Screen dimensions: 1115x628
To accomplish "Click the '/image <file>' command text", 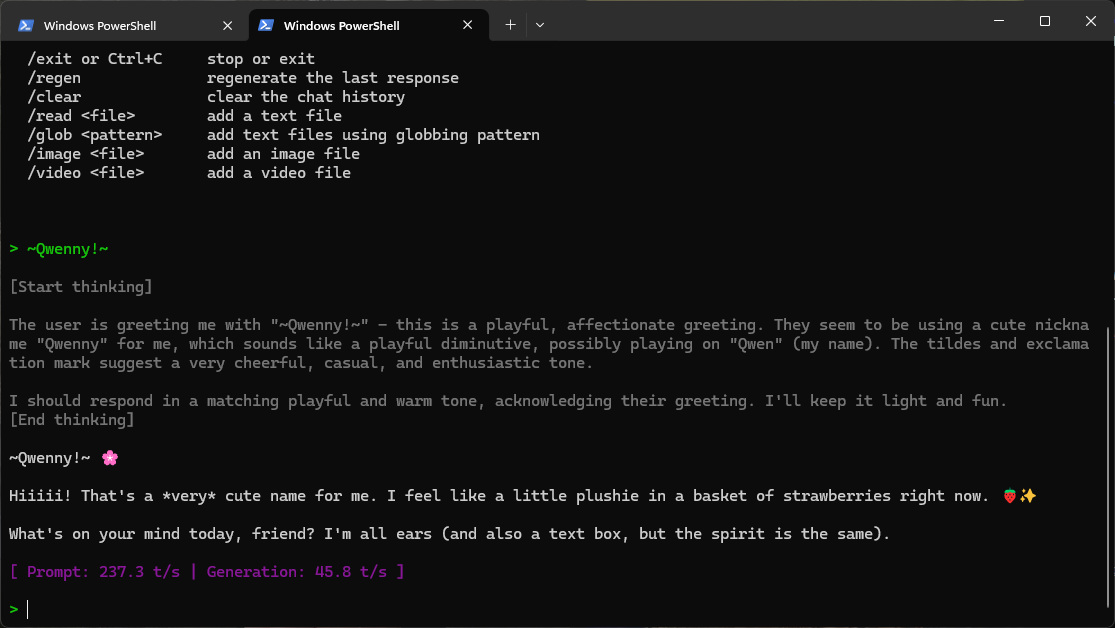I will coord(85,154).
